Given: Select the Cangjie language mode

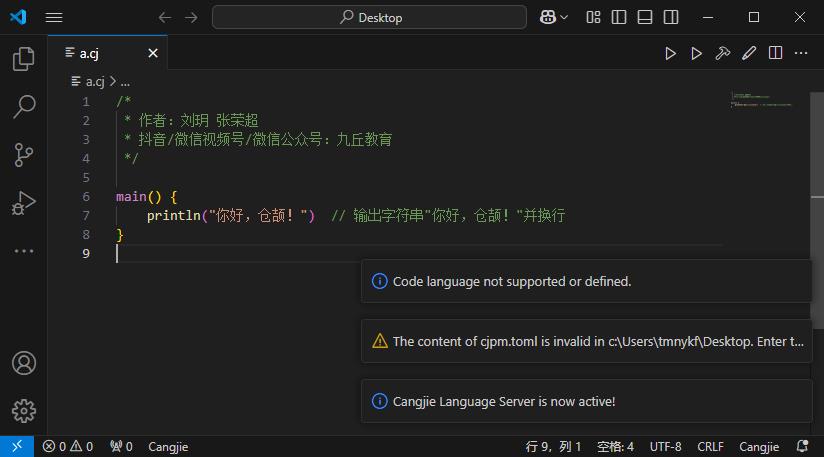Looking at the screenshot, I should [x=759, y=446].
